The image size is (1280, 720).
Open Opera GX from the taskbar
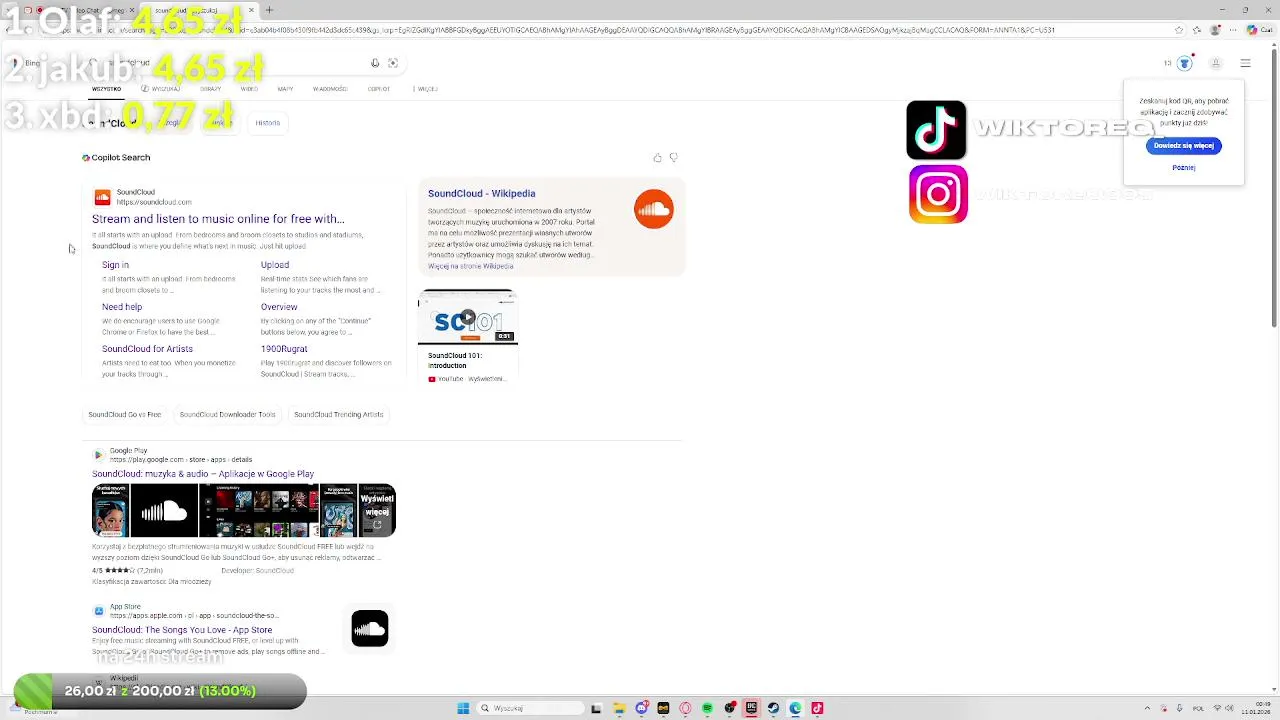coord(685,708)
